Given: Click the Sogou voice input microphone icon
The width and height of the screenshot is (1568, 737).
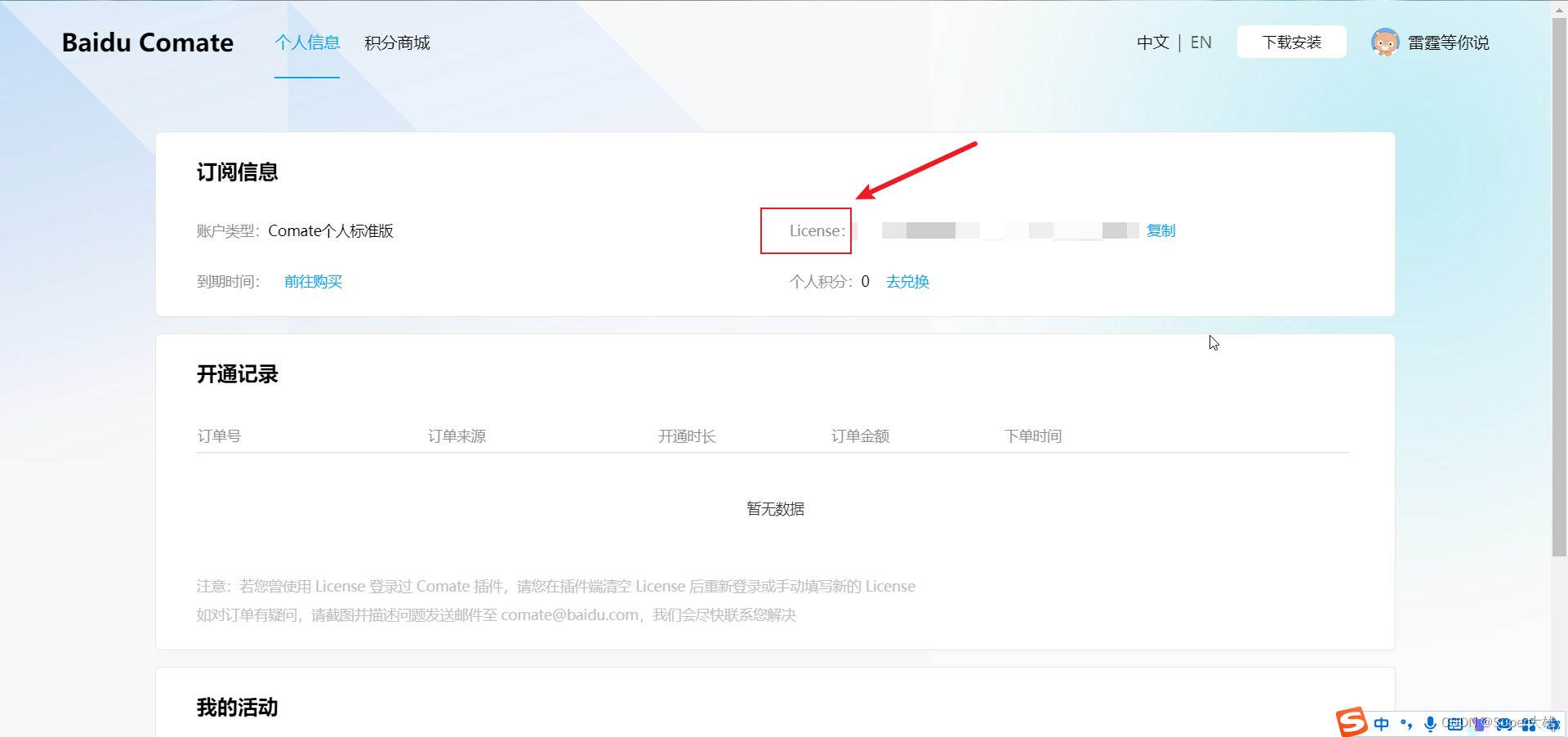Looking at the screenshot, I should [x=1430, y=724].
